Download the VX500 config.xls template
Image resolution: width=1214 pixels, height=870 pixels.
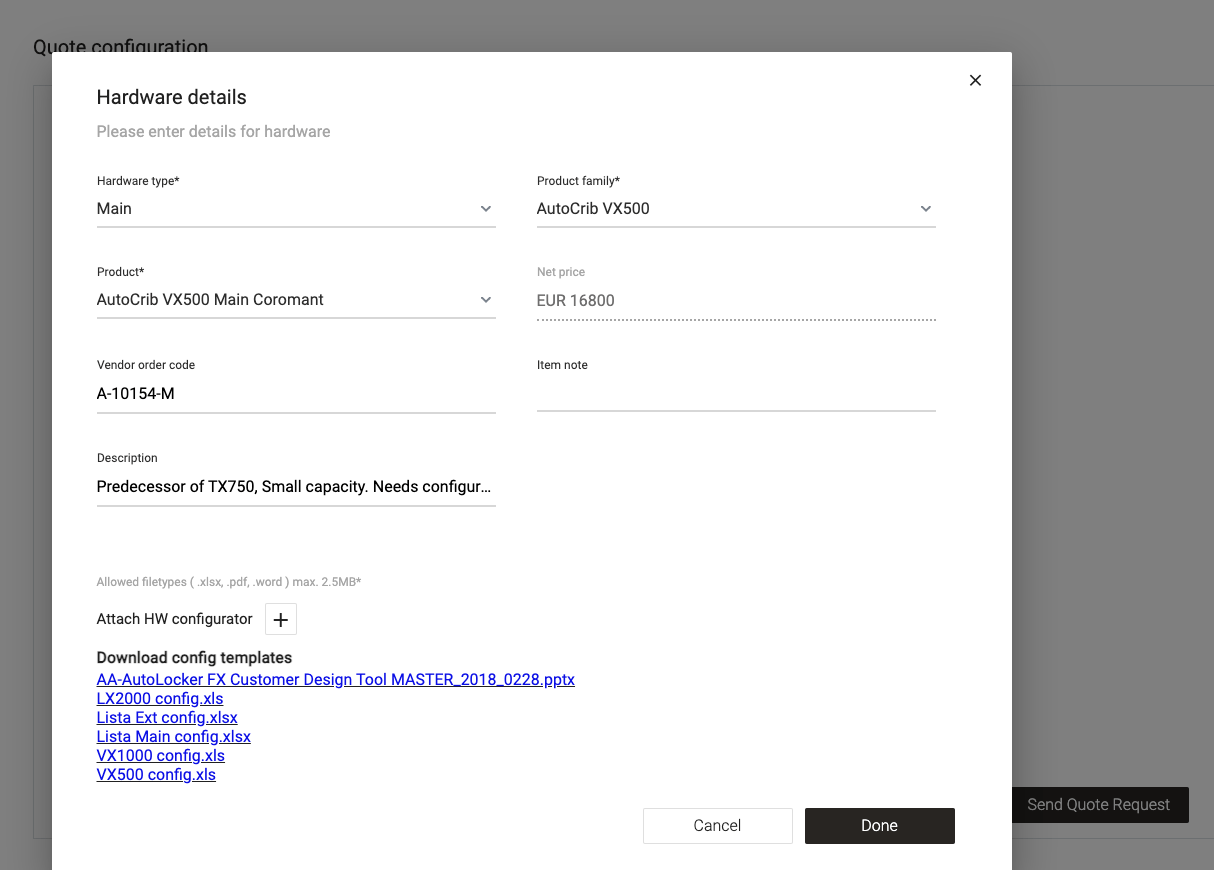tap(156, 775)
